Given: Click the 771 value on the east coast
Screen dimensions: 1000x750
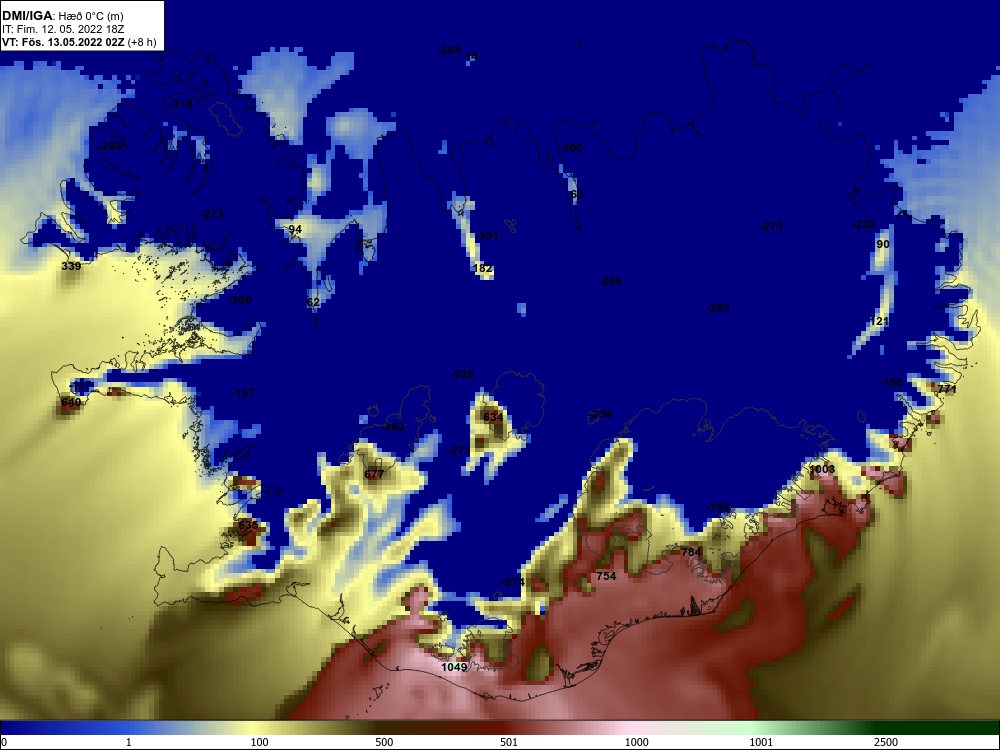Looking at the screenshot, I should (947, 389).
